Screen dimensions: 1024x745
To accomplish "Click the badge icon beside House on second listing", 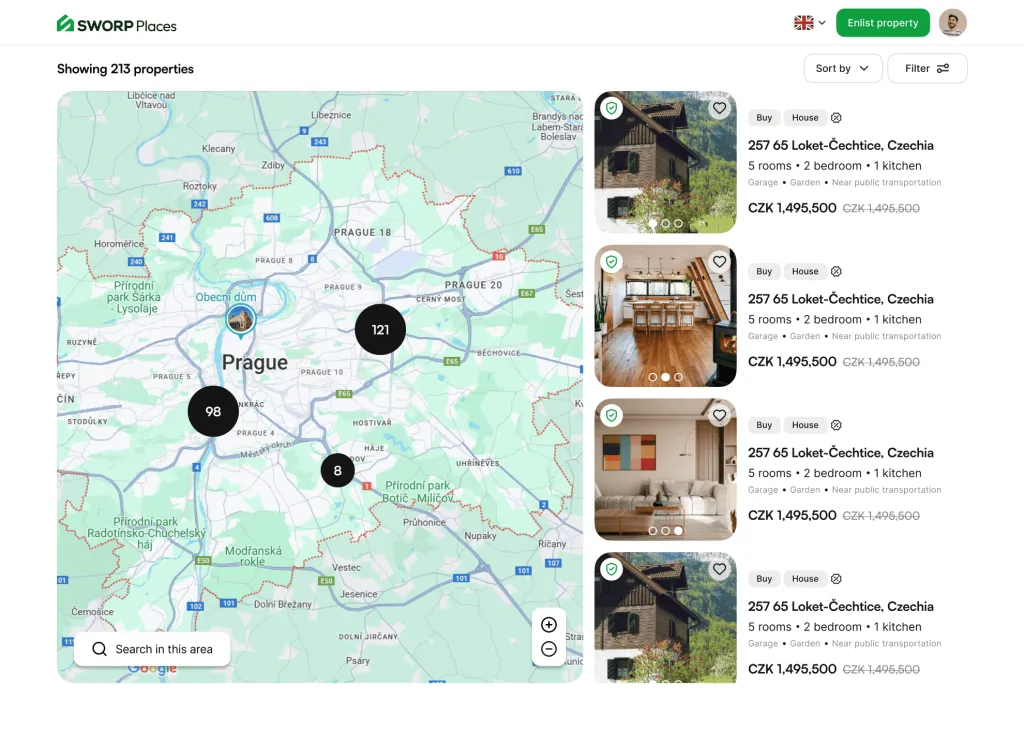I will coord(837,271).
